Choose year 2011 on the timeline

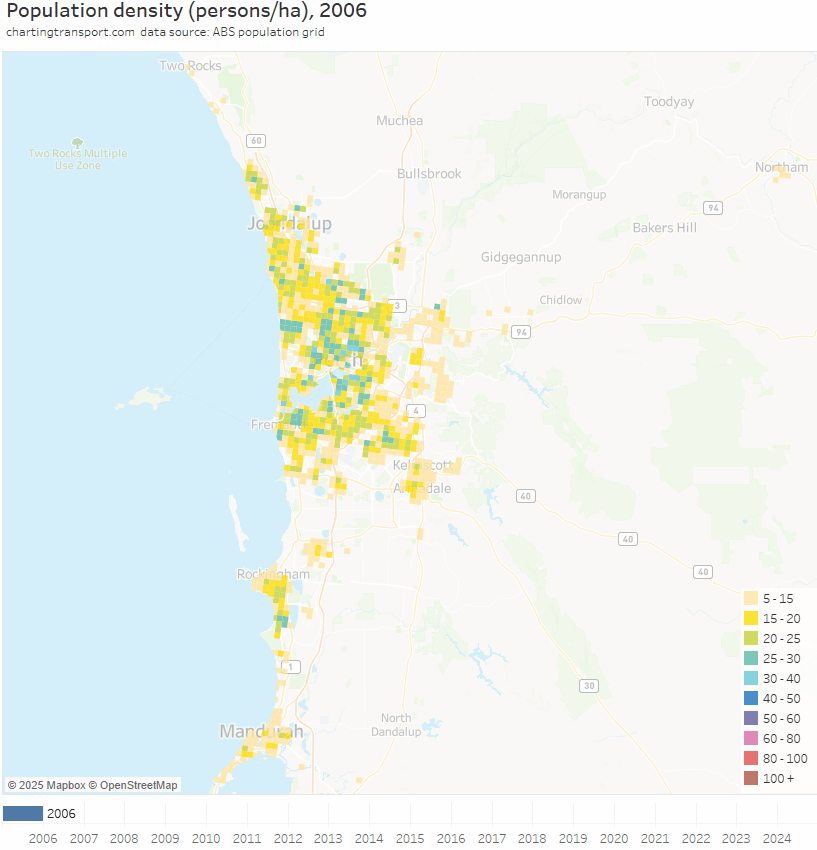point(247,839)
